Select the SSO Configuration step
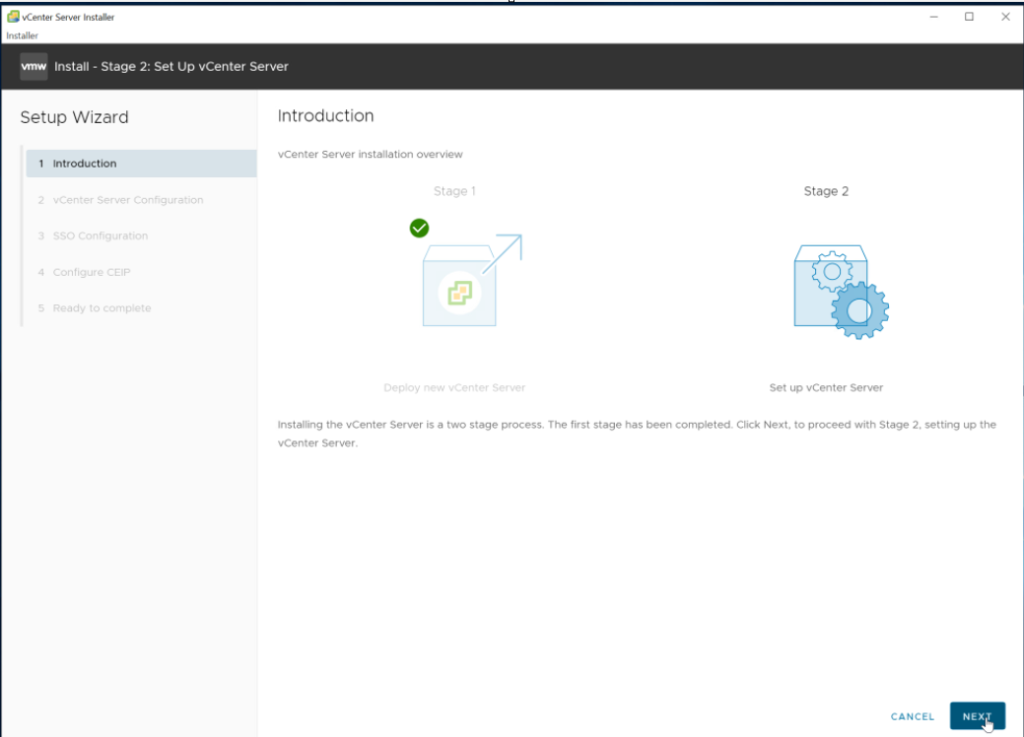Viewport: 1024px width, 737px height. click(100, 236)
